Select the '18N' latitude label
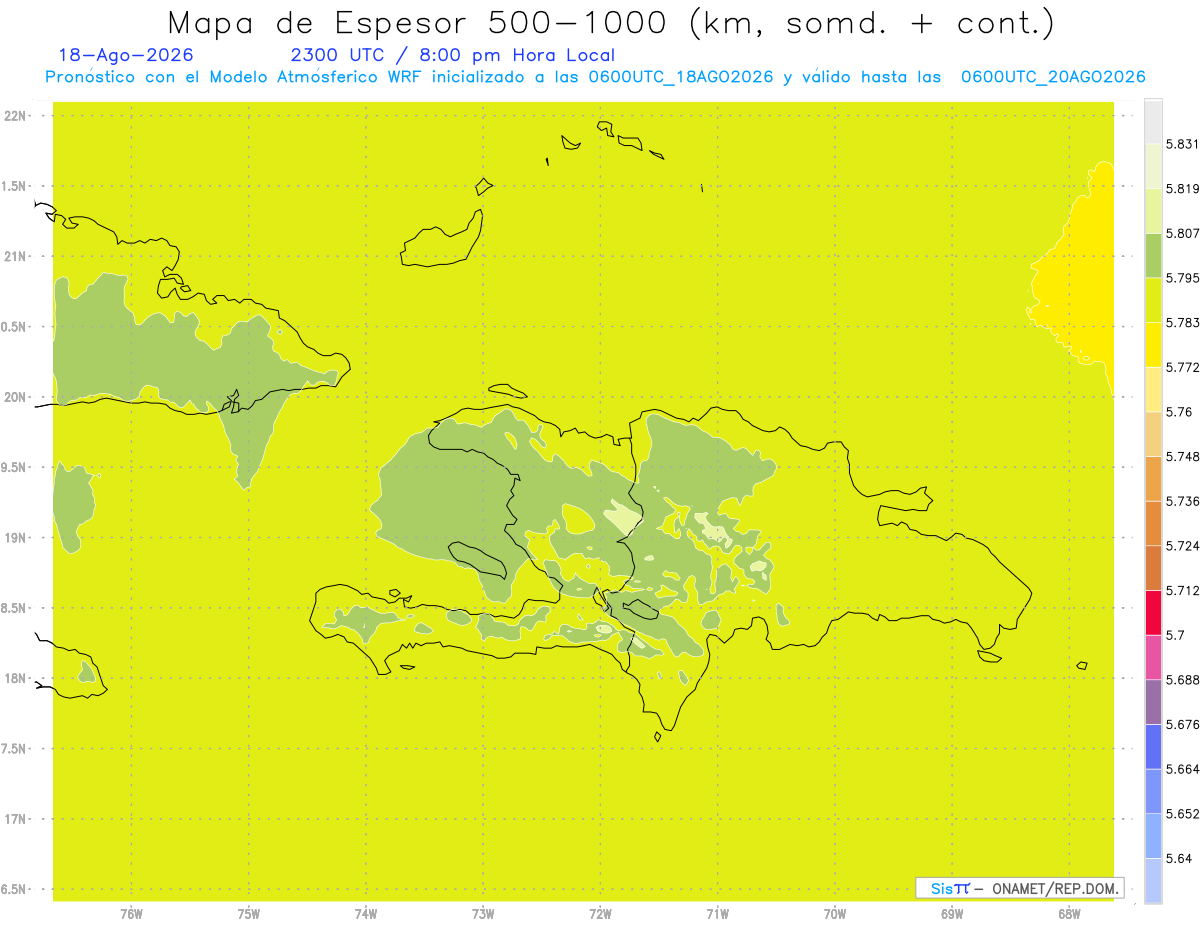Image resolution: width=1200 pixels, height=927 pixels. [15, 678]
